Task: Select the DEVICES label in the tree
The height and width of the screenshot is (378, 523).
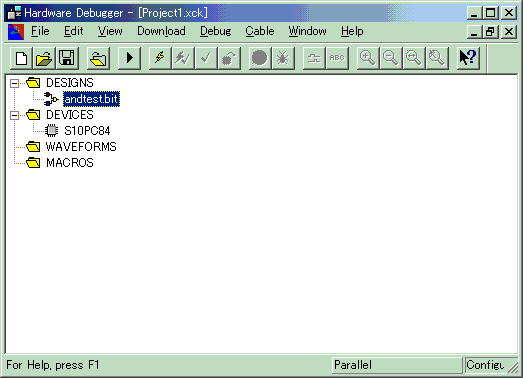Action: point(70,115)
